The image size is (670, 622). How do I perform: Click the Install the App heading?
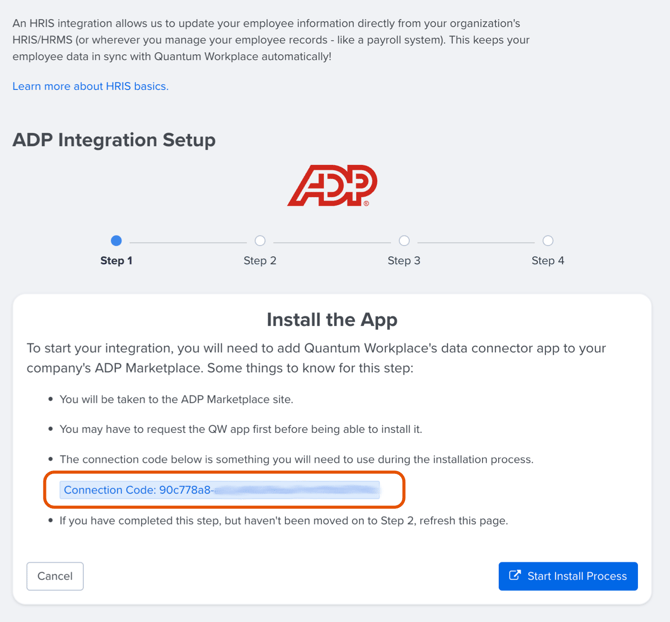[x=332, y=320]
